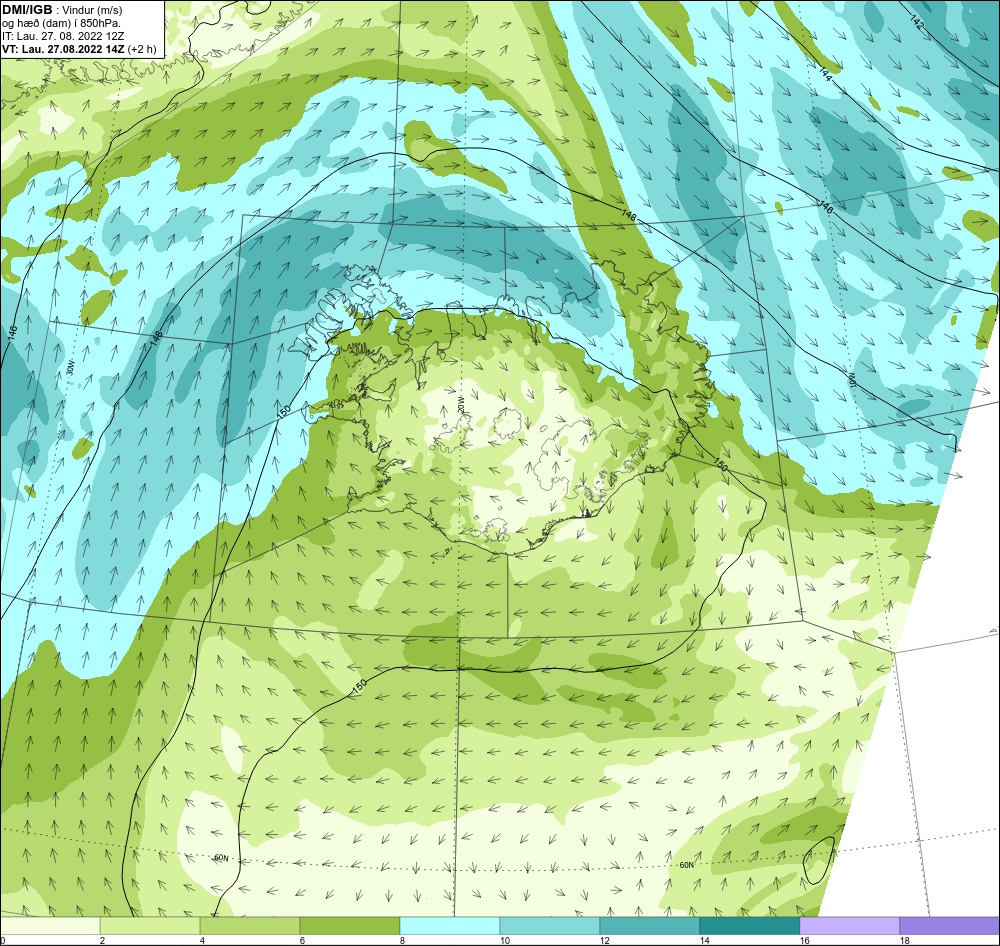Select the 'og hæð (dam) í 850hPa.' line
This screenshot has width=1000, height=946.
point(62,23)
